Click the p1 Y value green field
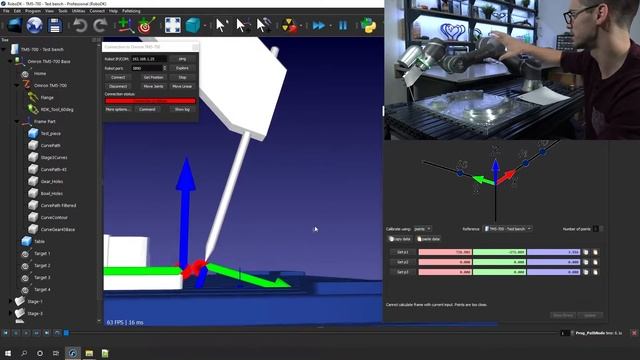This screenshot has height=360, width=640. pyautogui.click(x=499, y=252)
